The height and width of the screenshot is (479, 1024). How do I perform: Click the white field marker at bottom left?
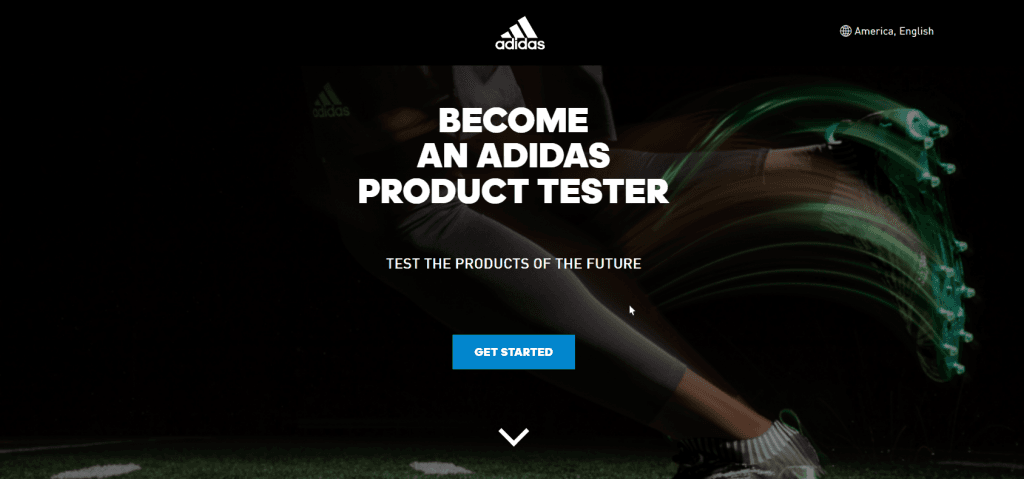[96, 470]
